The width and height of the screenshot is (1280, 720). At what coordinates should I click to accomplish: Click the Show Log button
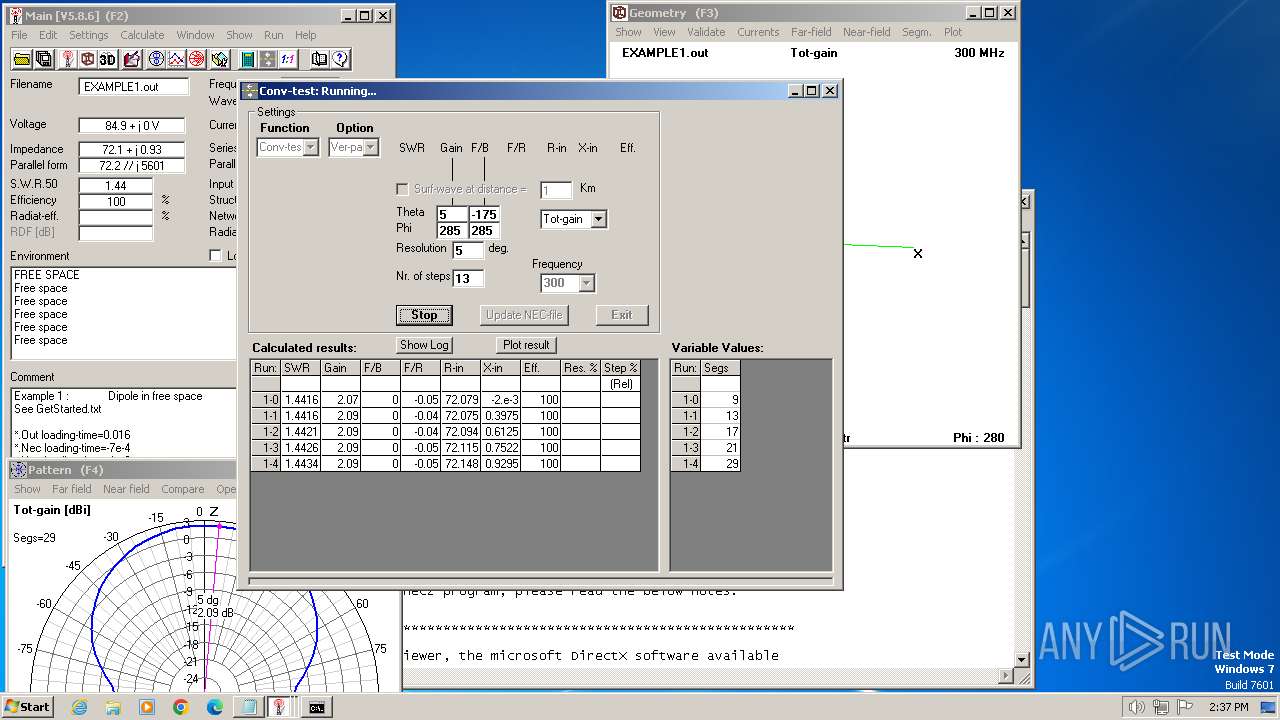(424, 345)
